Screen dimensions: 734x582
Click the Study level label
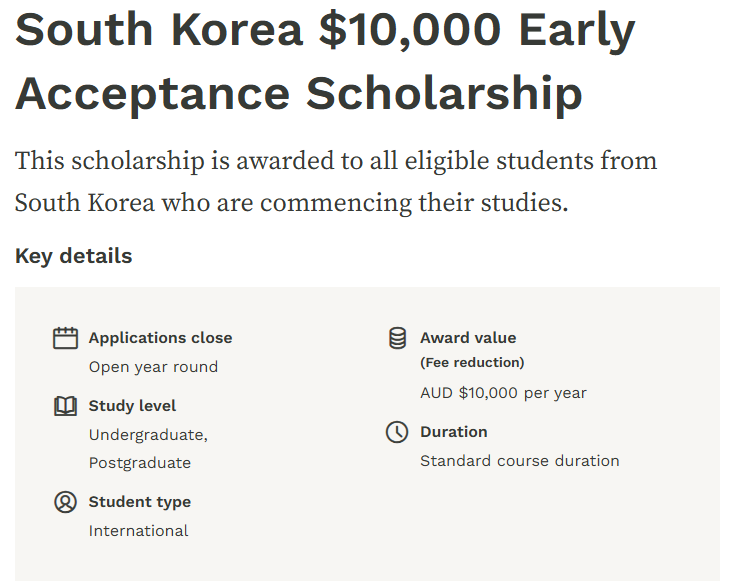132,405
